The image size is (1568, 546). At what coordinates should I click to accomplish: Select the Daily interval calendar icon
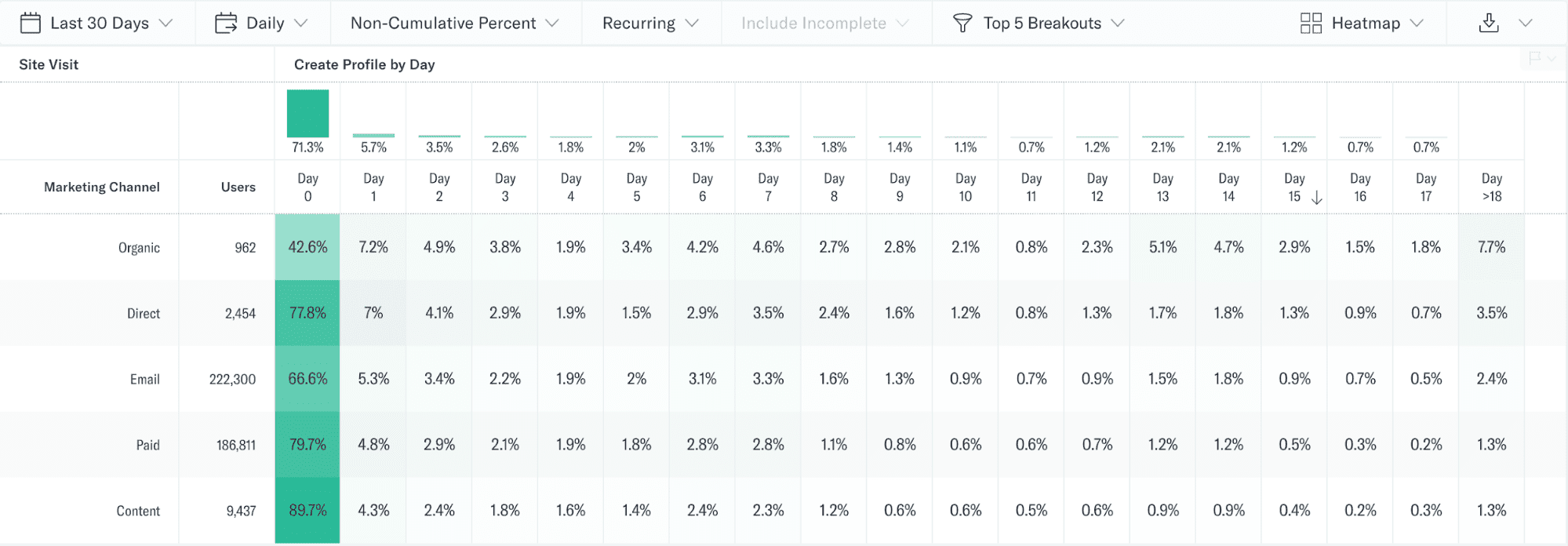tap(226, 23)
